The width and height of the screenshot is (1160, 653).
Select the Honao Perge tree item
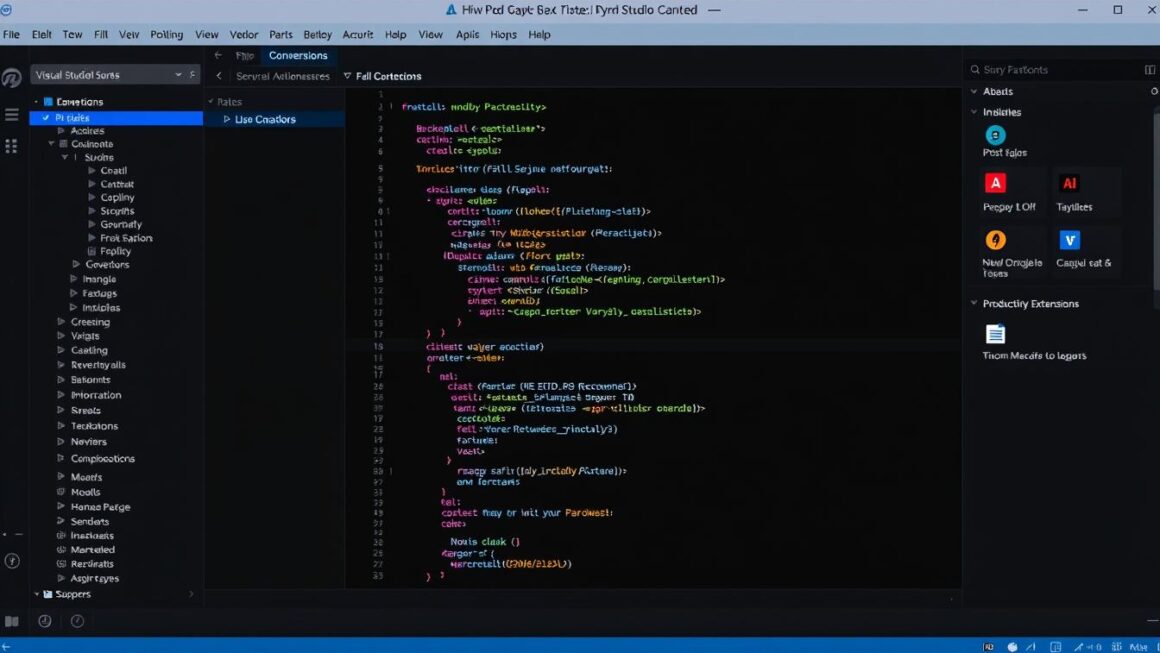(100, 507)
